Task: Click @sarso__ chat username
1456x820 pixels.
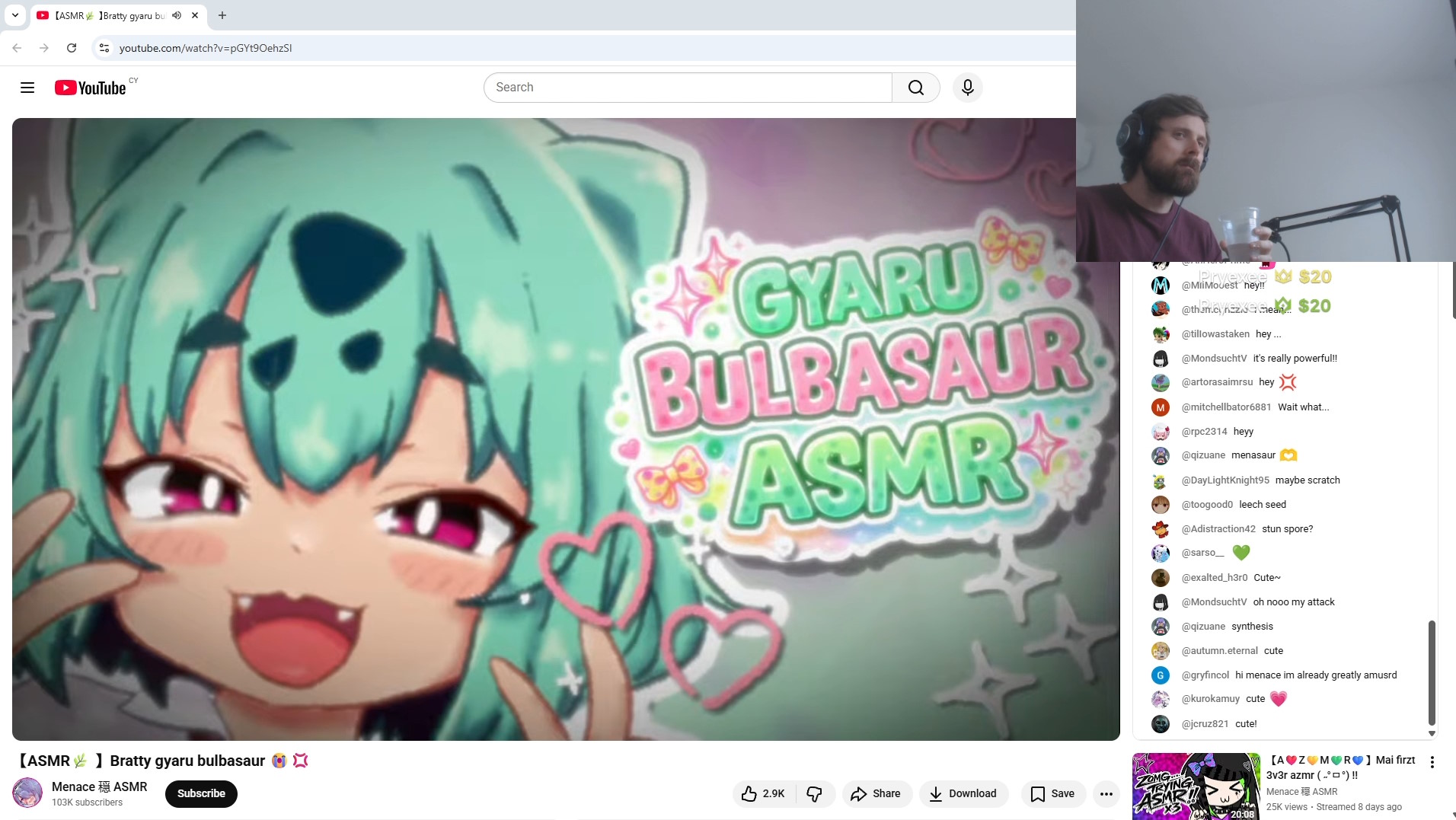Action: click(x=1202, y=553)
